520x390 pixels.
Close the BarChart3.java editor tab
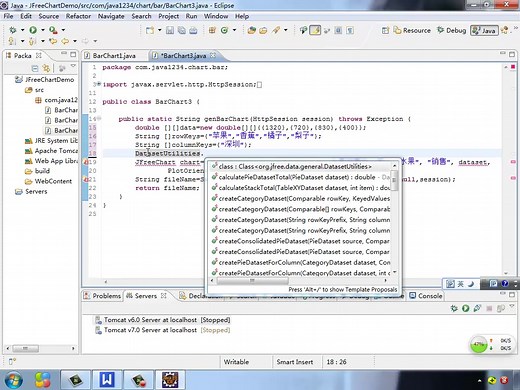click(213, 55)
